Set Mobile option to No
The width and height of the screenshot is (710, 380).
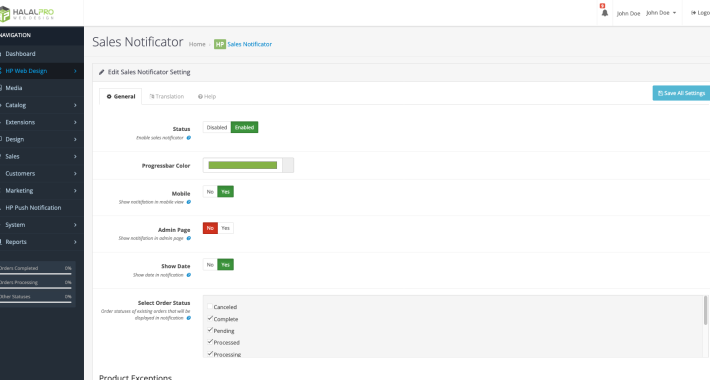210,192
